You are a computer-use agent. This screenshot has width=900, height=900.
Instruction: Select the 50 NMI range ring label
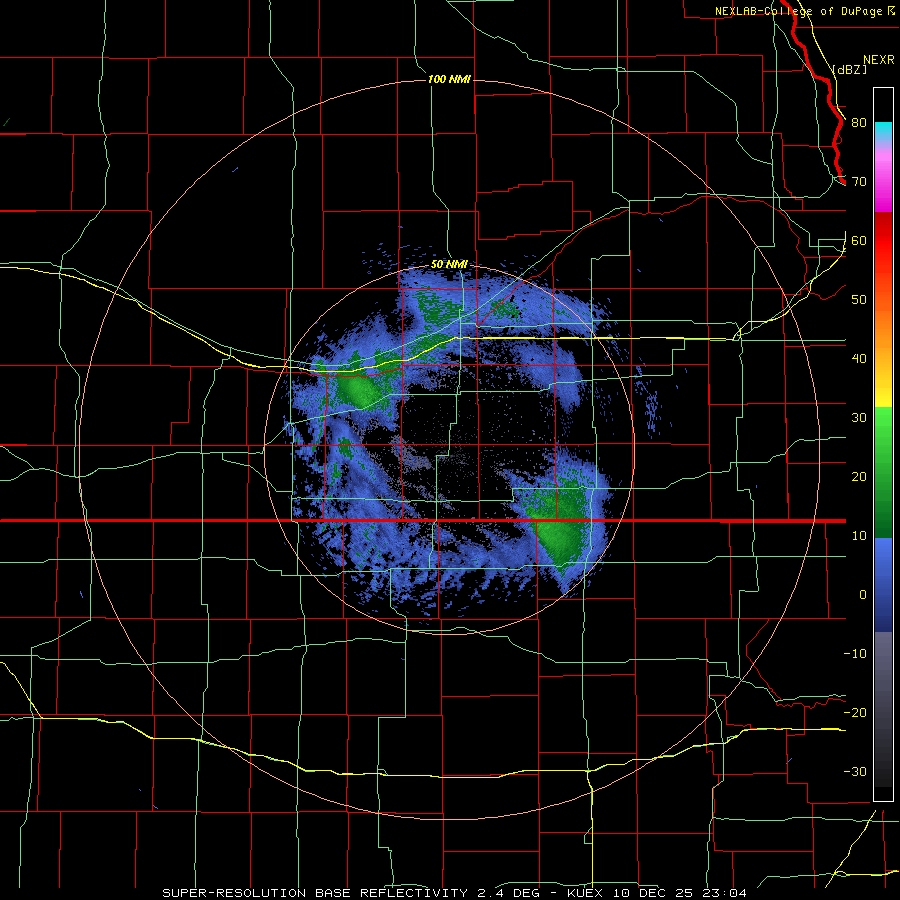tap(449, 264)
